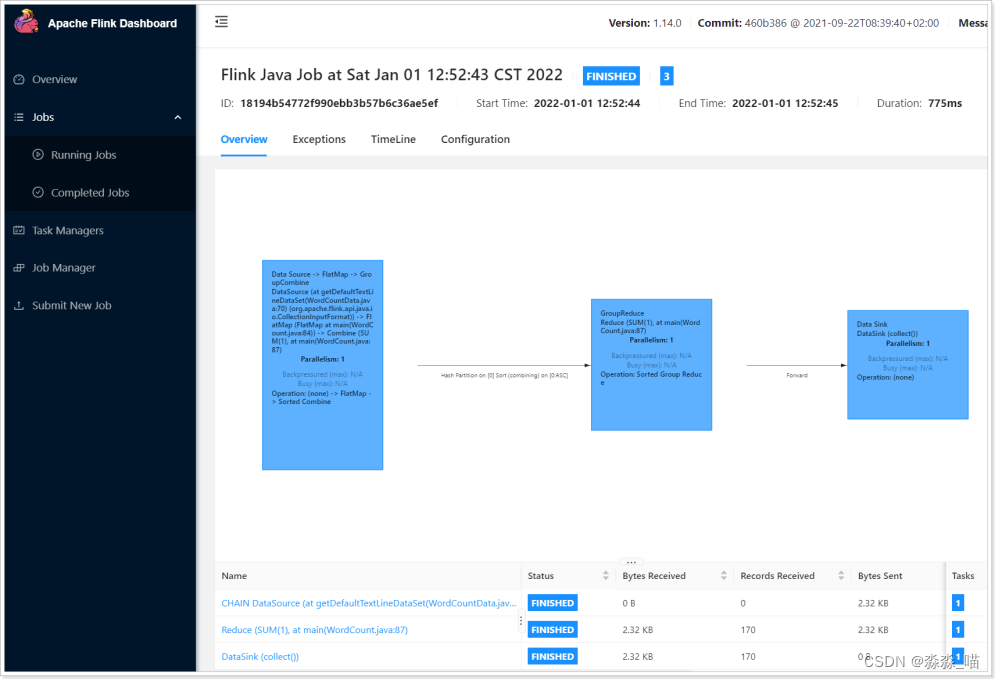995x679 pixels.
Task: Click the job ID value text
Action: click(339, 103)
